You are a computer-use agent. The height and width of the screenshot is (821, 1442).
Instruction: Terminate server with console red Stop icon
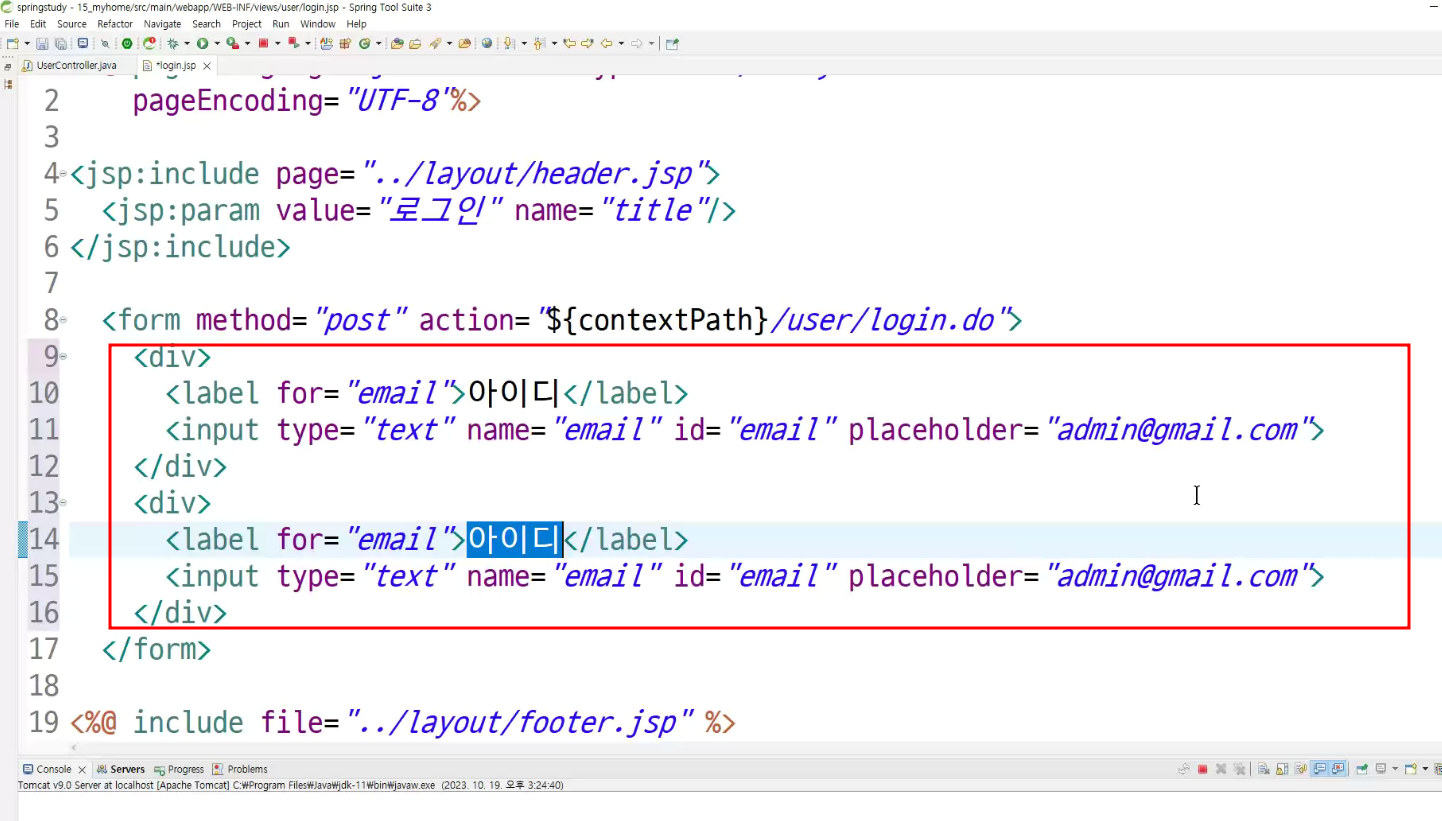tap(1202, 769)
